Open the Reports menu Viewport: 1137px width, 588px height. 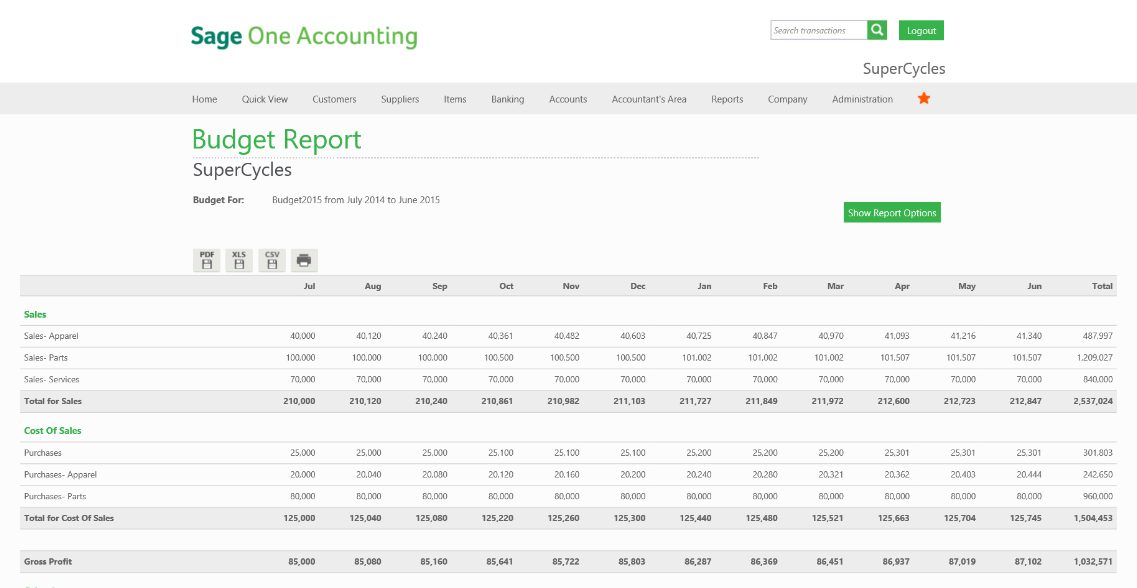pos(727,99)
